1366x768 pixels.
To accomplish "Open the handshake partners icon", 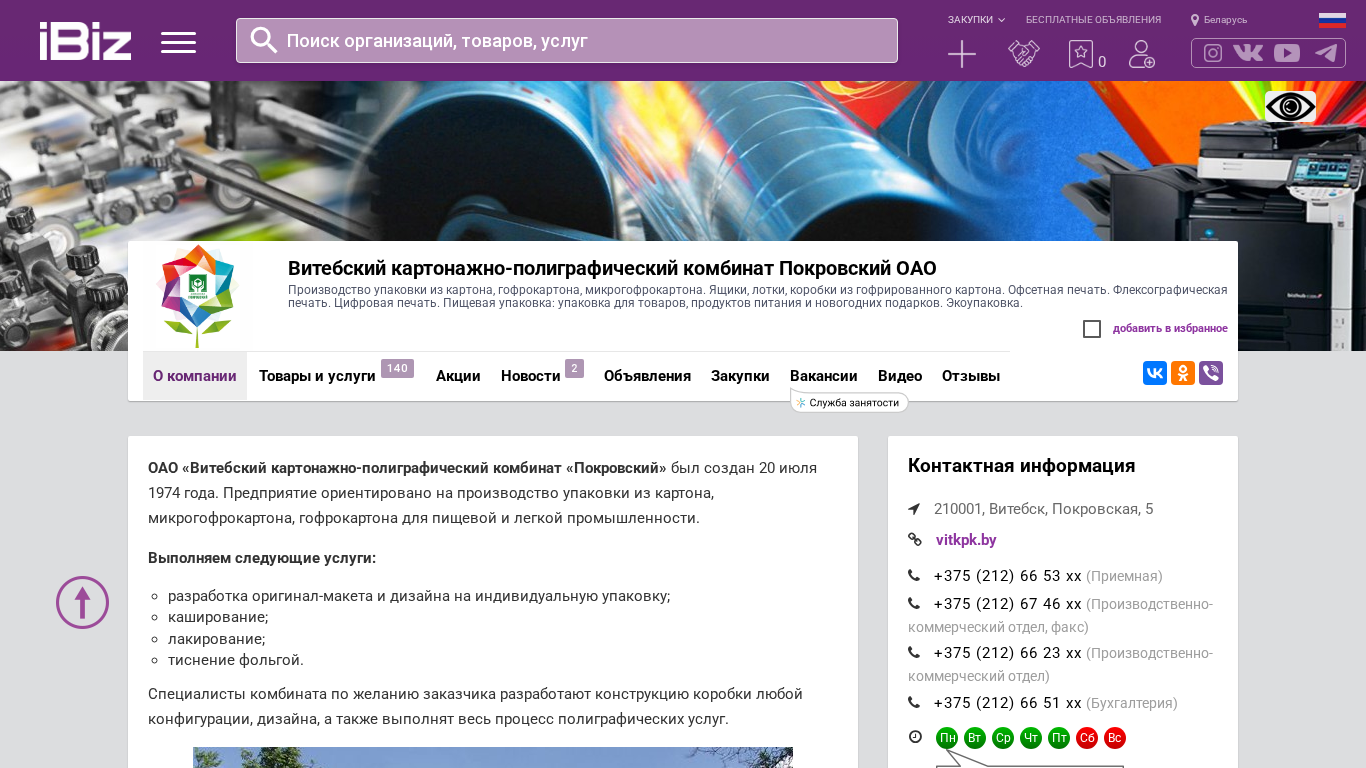I will pos(1024,54).
